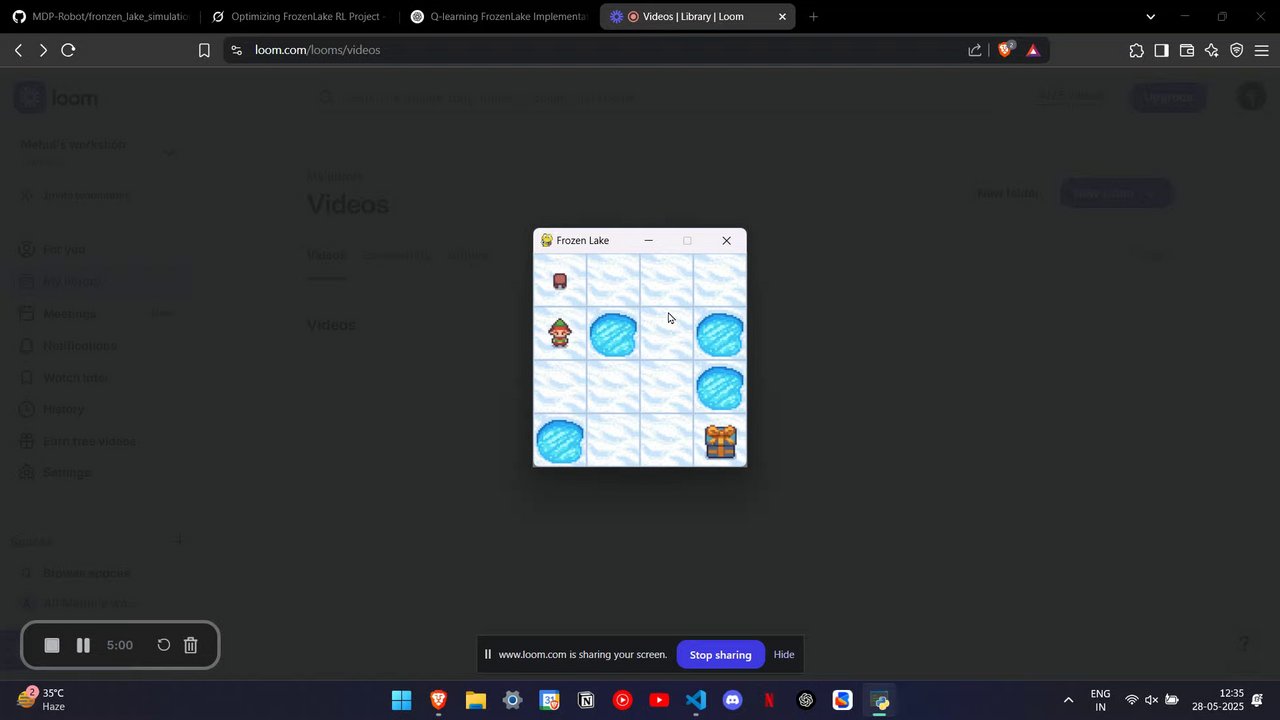Screen dimensions: 1280x720
Task: Open the tab search dropdown arrow
Action: [x=1151, y=17]
